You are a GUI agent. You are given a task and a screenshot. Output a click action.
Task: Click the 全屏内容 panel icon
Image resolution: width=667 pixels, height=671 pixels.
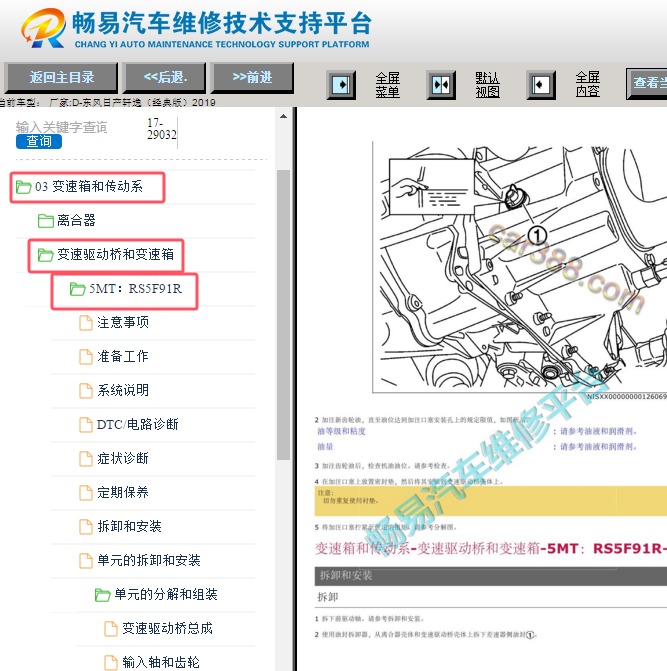[541, 85]
